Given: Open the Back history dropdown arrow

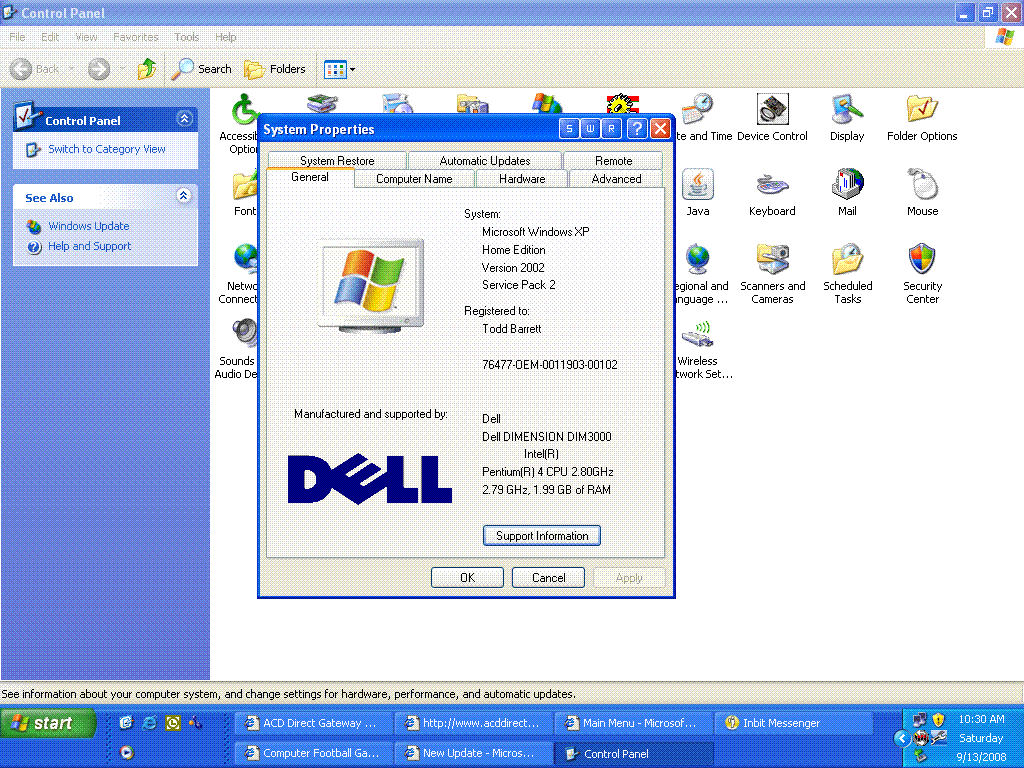Looking at the screenshot, I should click(71, 69).
